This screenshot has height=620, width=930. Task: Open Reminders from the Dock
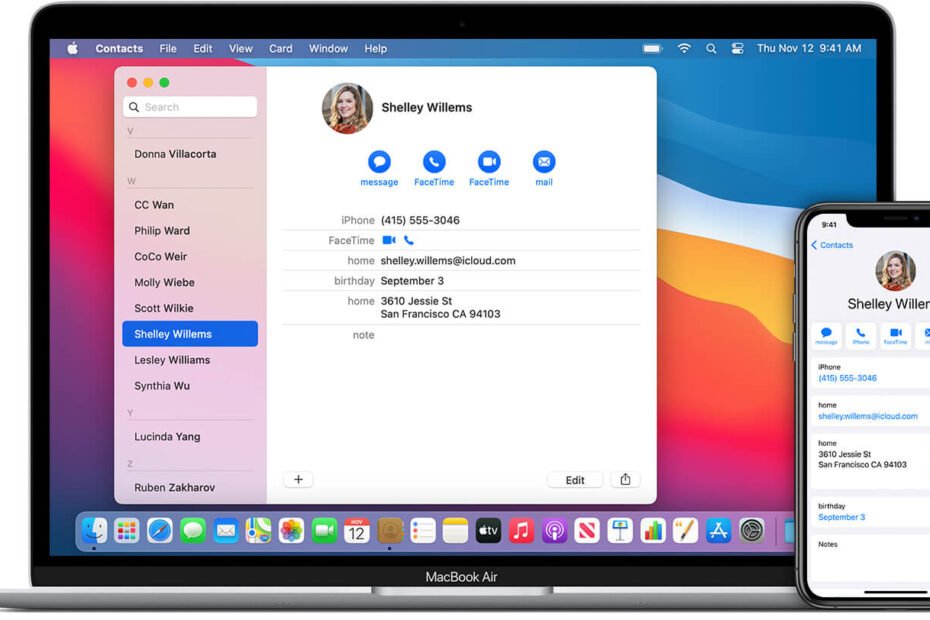[x=423, y=530]
